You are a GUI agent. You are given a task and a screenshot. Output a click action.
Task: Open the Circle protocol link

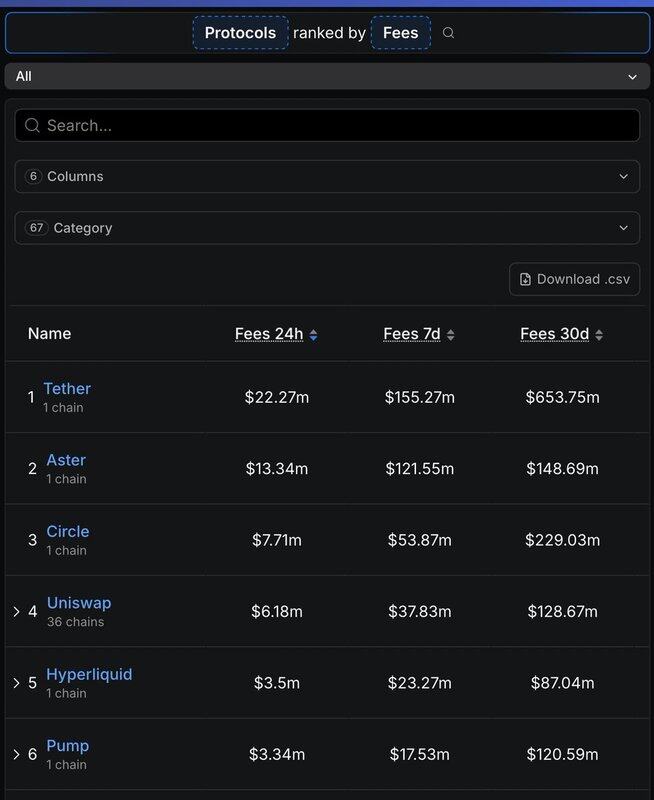(67, 531)
